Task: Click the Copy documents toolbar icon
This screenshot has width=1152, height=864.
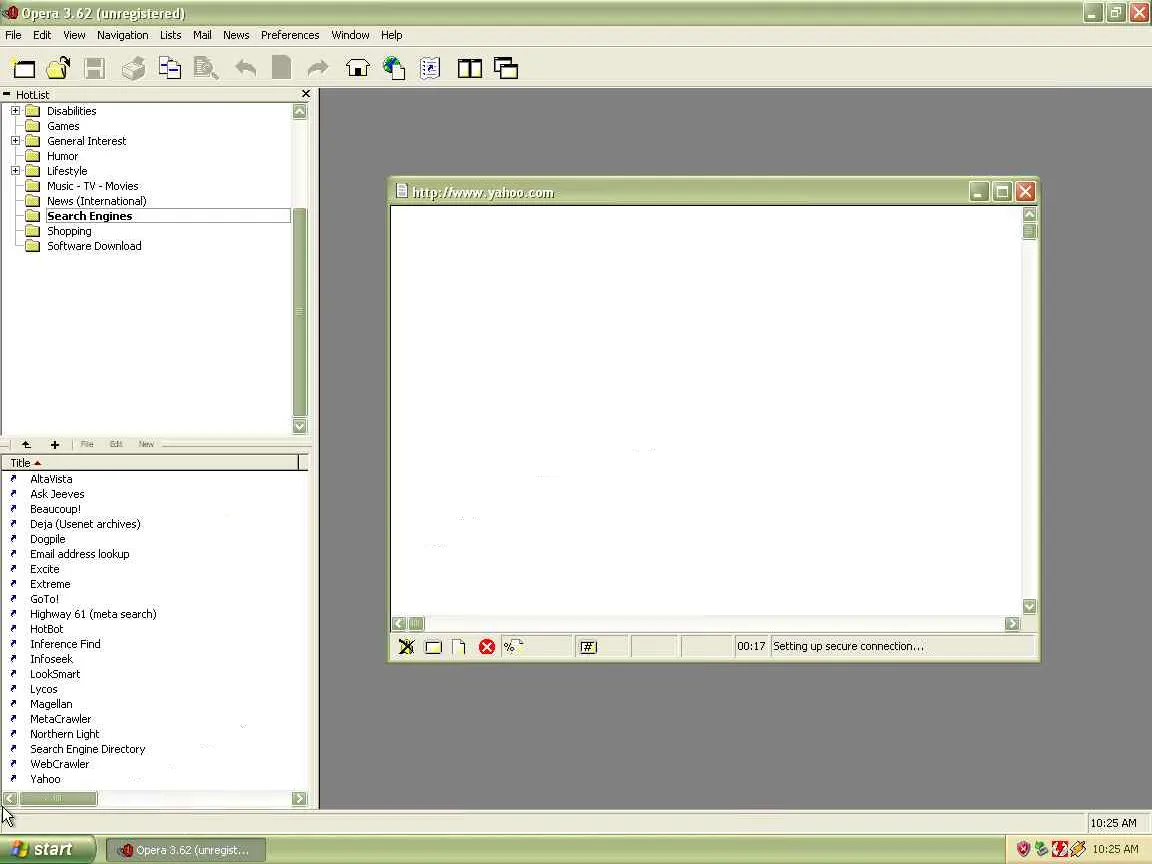Action: pos(170,68)
